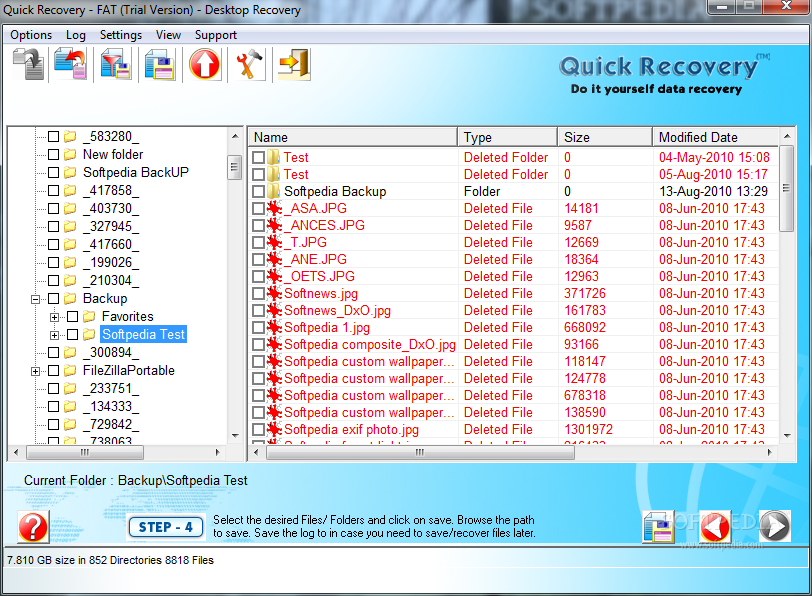The image size is (812, 596).
Task: Click the tree panel horizontal scrollbar thumb
Action: (x=85, y=453)
